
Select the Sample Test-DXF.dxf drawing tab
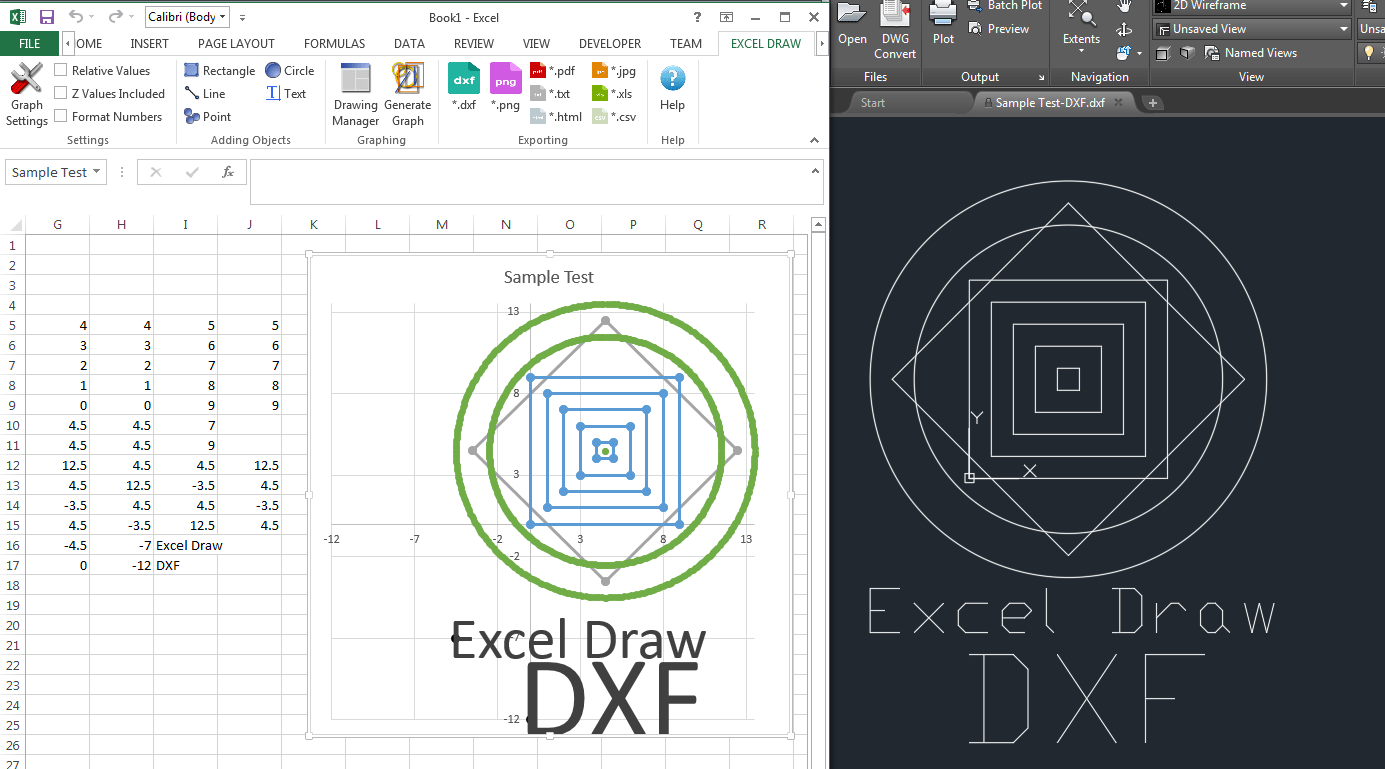click(x=1052, y=102)
